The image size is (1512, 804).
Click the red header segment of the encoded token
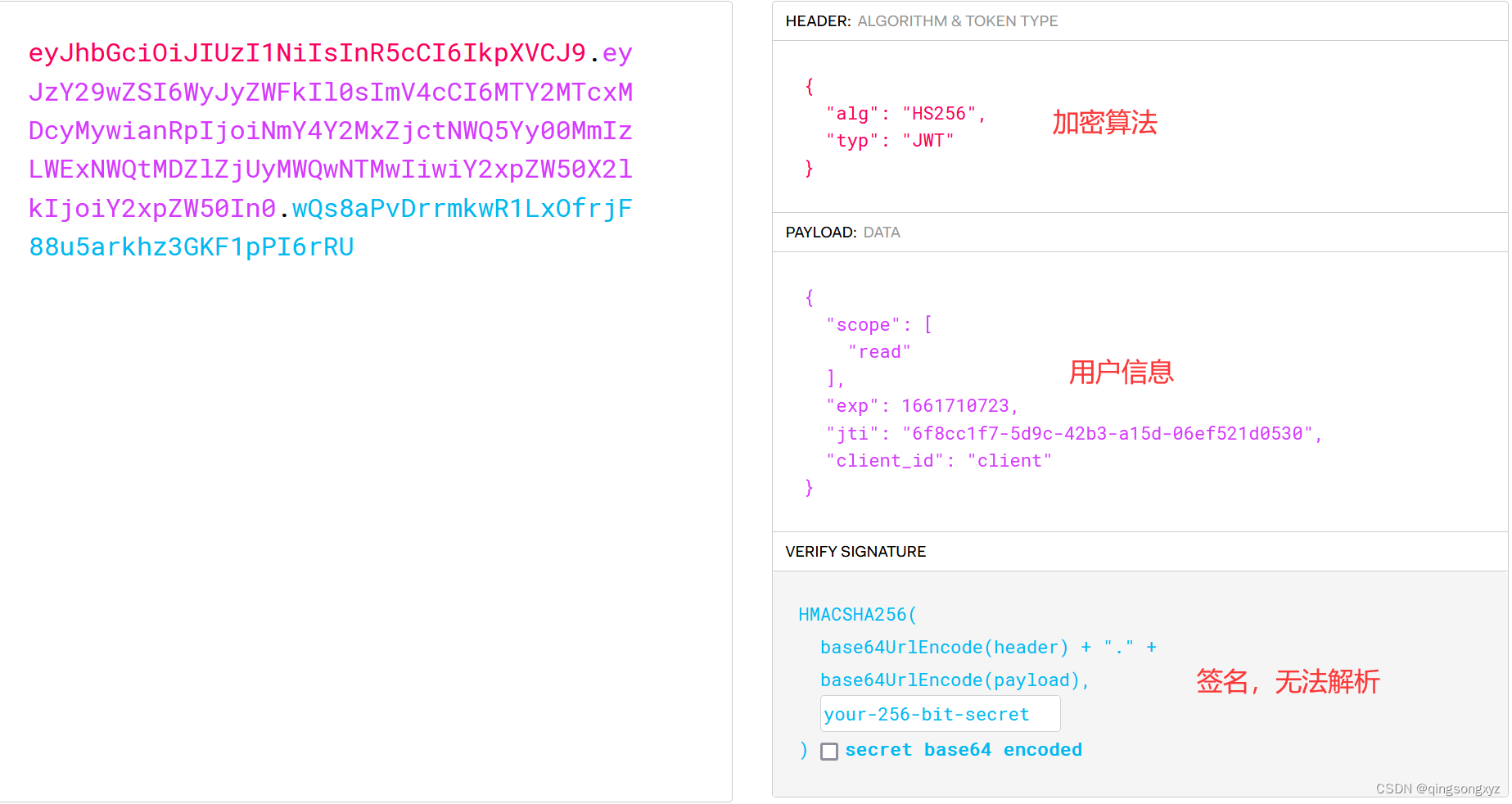(x=307, y=53)
